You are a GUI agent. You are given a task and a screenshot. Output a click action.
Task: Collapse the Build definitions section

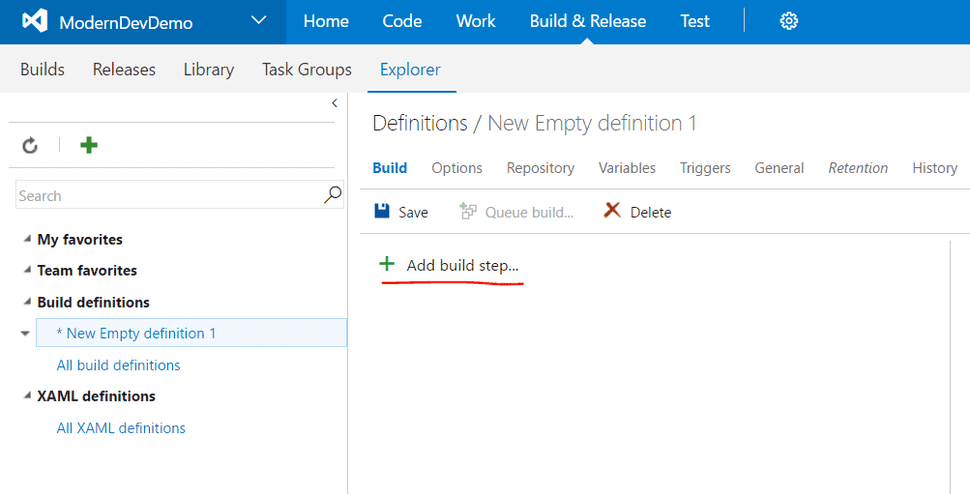pos(27,302)
